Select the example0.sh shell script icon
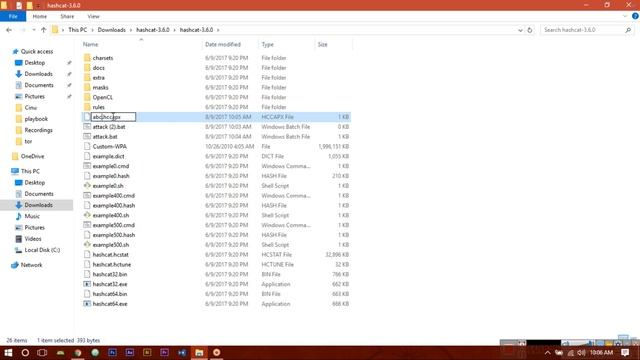The width and height of the screenshot is (640, 360). 87,186
